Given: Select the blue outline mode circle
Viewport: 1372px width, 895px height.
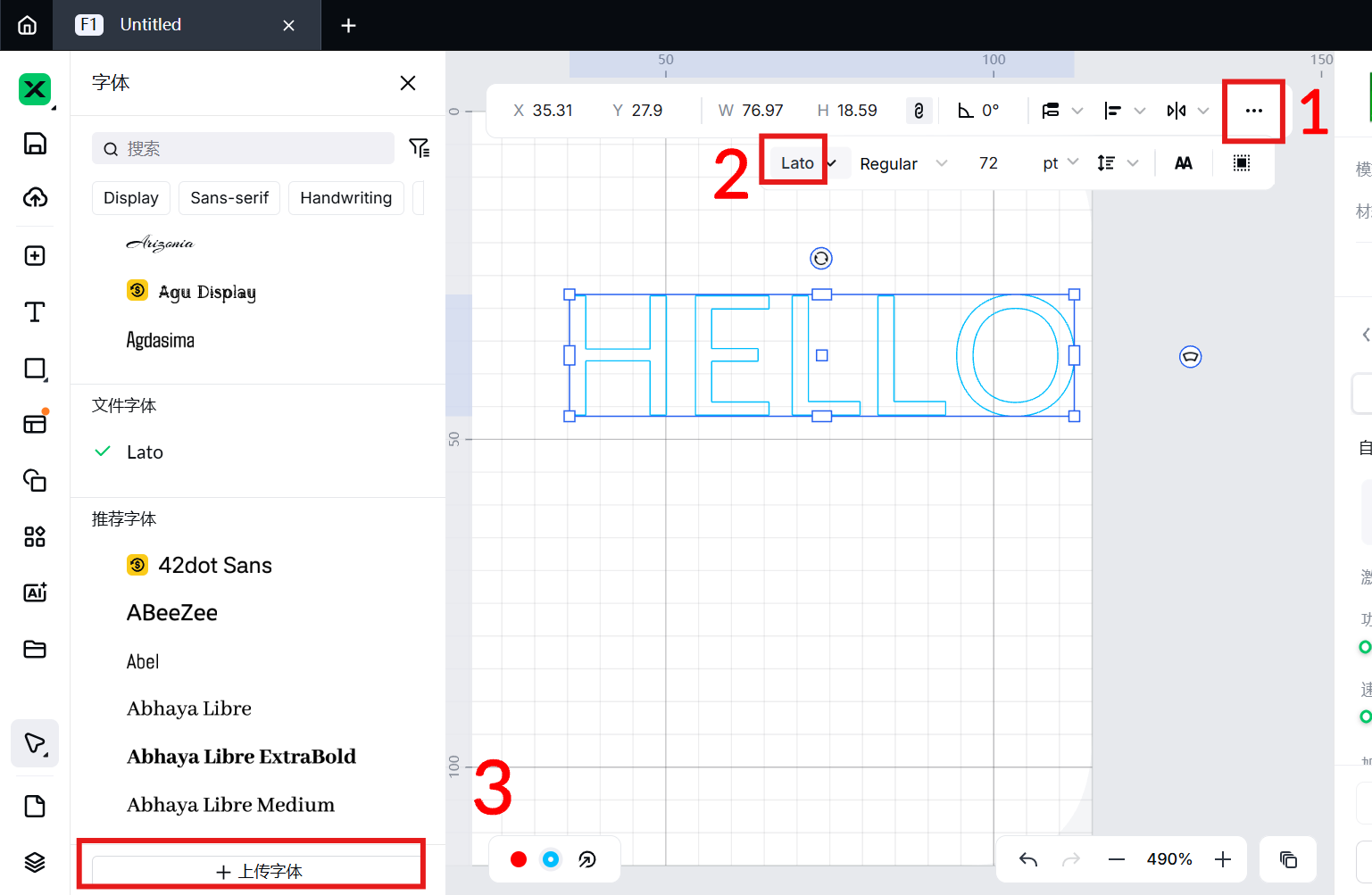Looking at the screenshot, I should pos(551,859).
